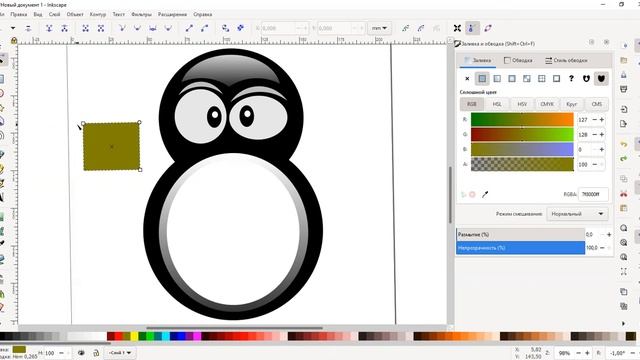Image resolution: width=640 pixels, height=360 pixels.
Task: Increase the R value with plus button
Action: click(x=602, y=120)
